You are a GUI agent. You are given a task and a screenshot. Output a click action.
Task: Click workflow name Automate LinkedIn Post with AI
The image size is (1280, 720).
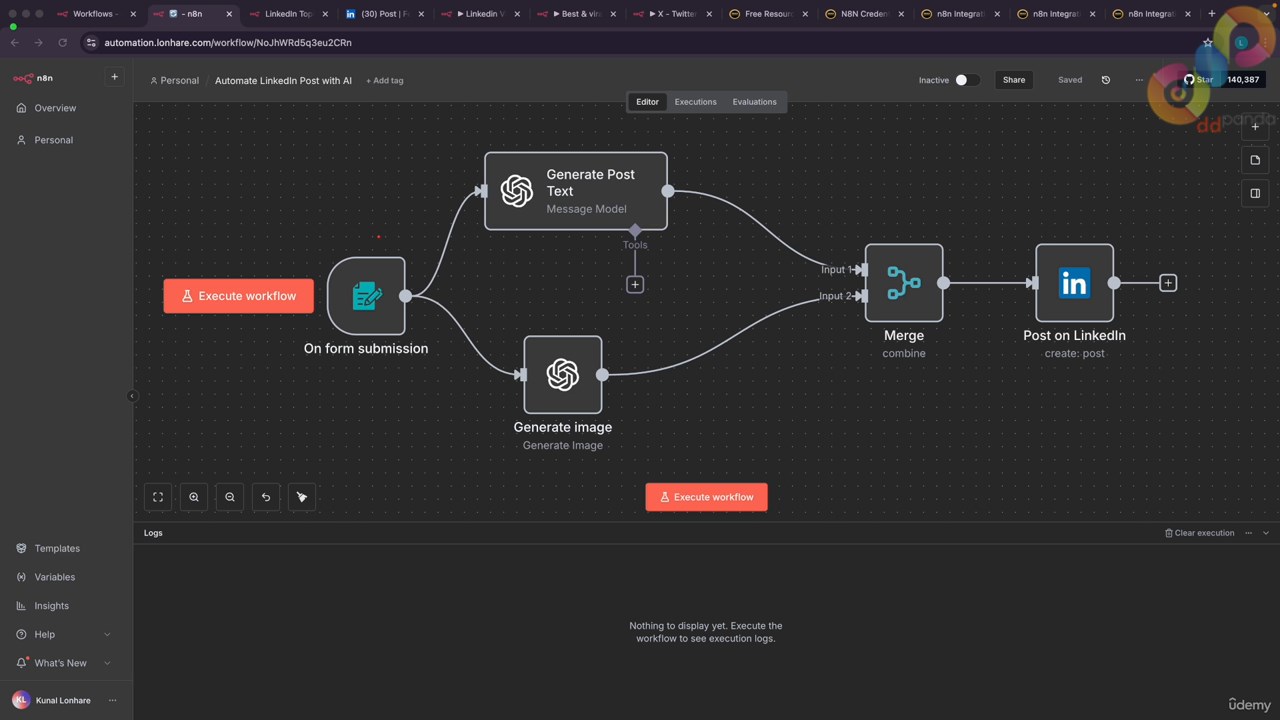point(283,80)
